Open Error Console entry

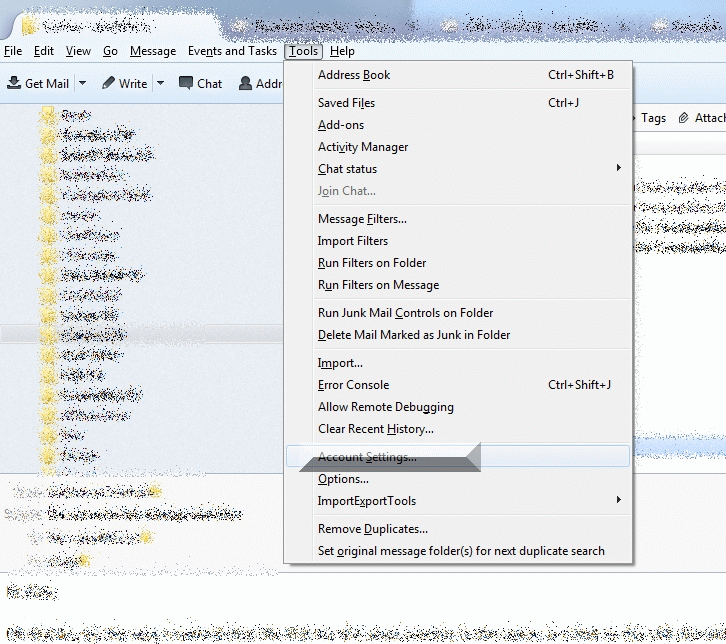pos(458,385)
